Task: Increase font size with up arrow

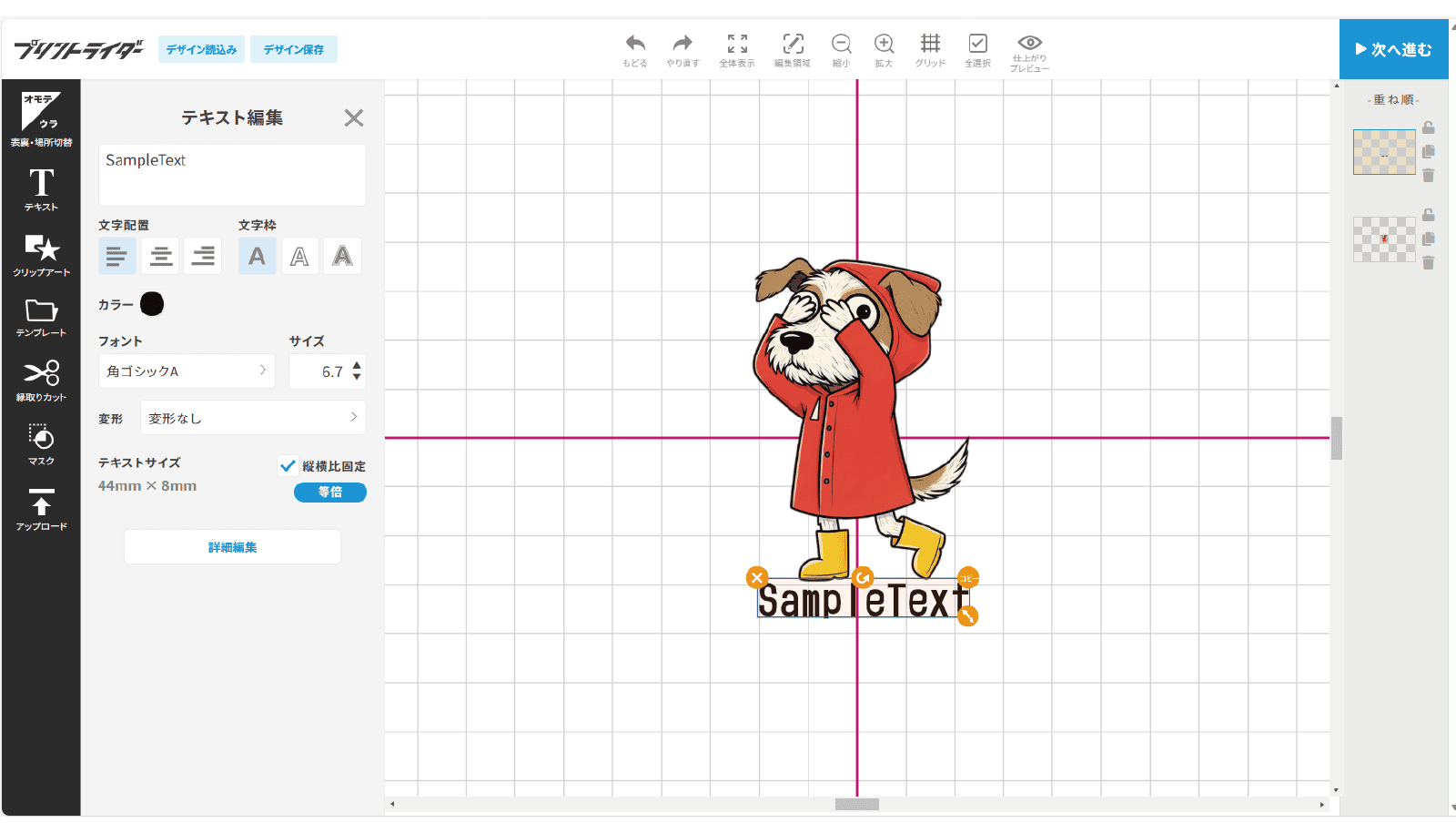Action: (357, 365)
